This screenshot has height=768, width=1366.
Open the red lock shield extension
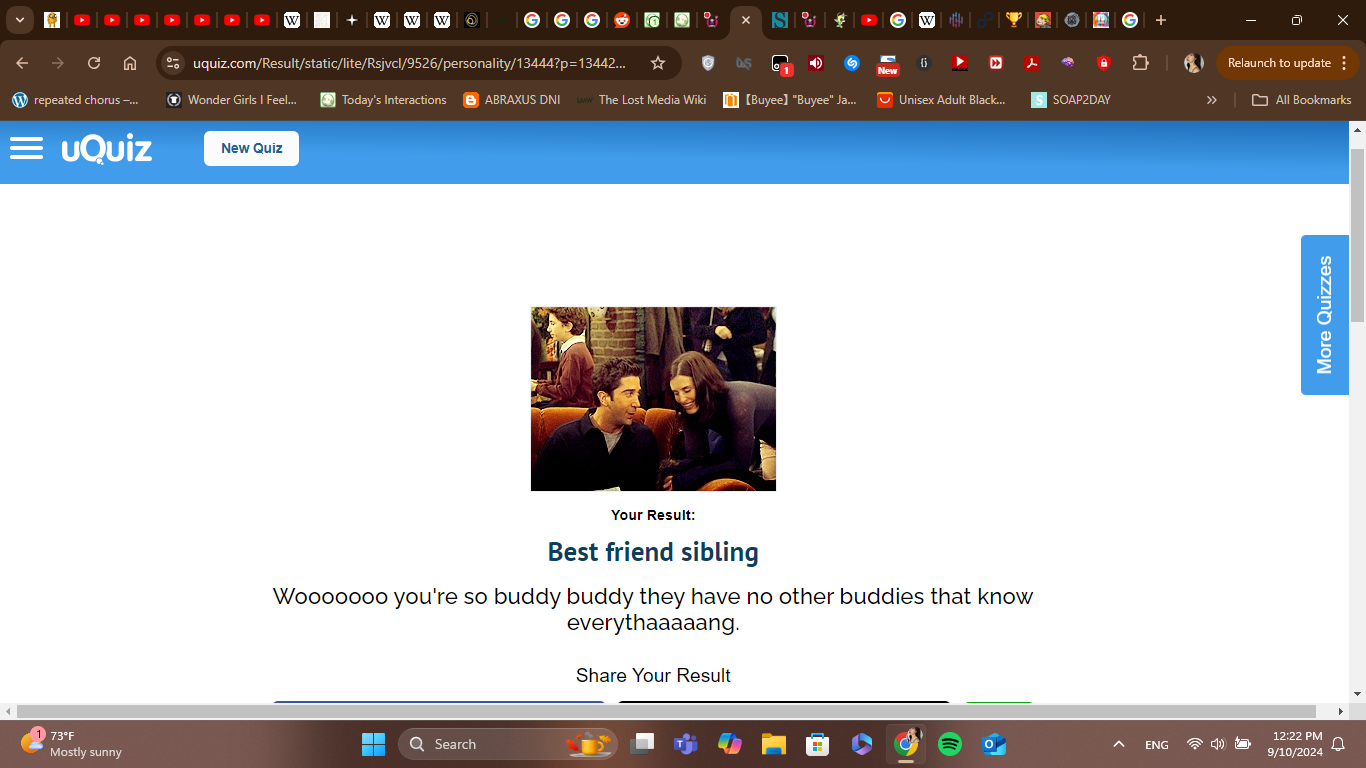click(1104, 63)
